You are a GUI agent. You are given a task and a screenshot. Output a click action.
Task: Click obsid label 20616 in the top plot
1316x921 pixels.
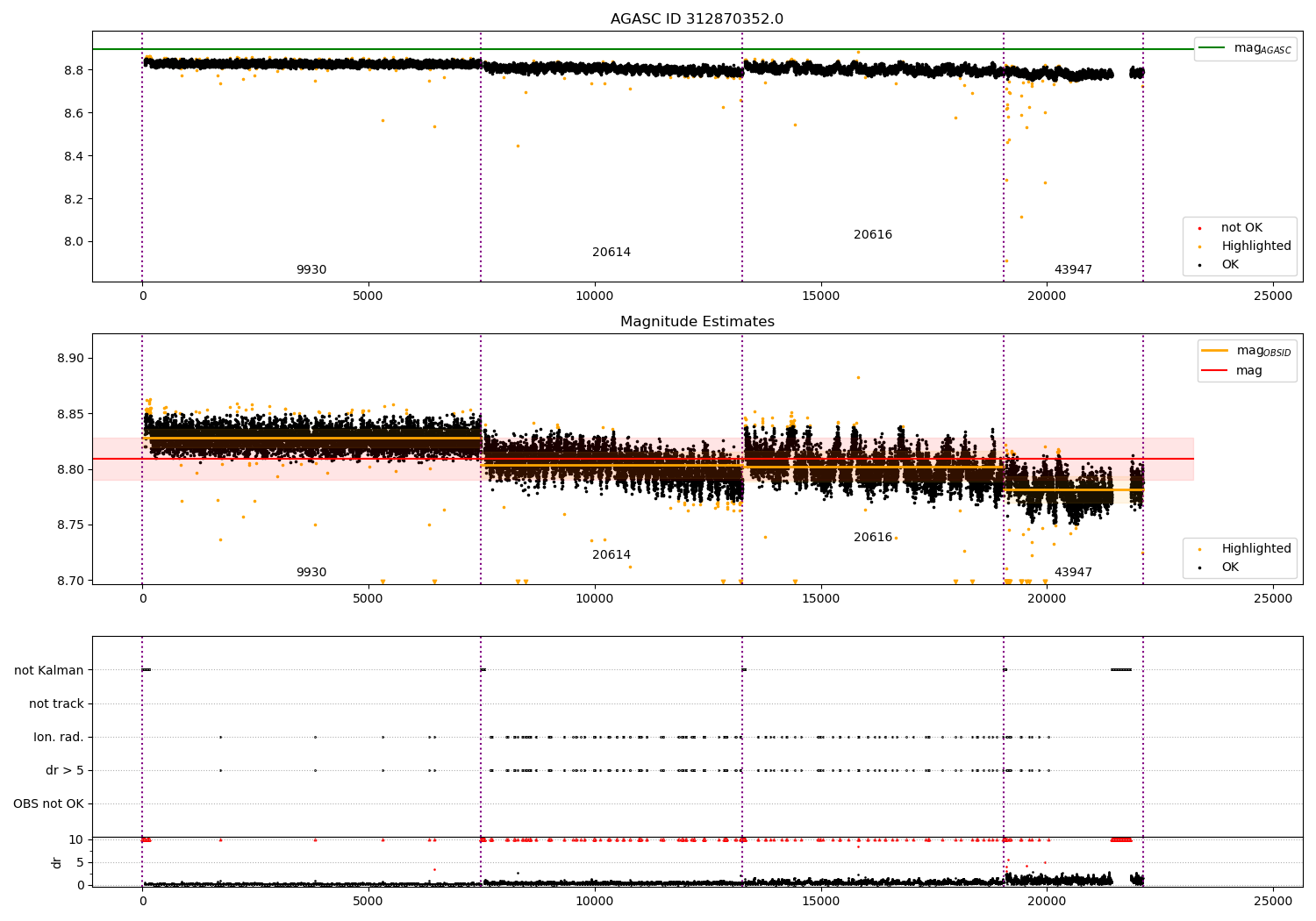coord(873,235)
